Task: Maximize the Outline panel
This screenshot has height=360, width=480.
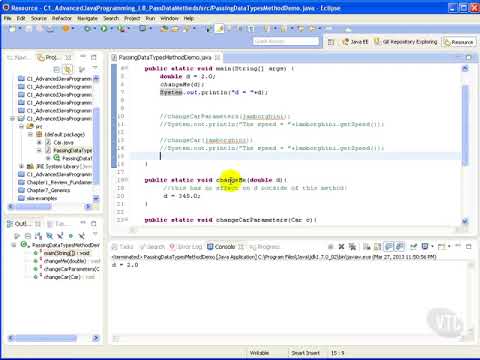Action: pos(94,223)
